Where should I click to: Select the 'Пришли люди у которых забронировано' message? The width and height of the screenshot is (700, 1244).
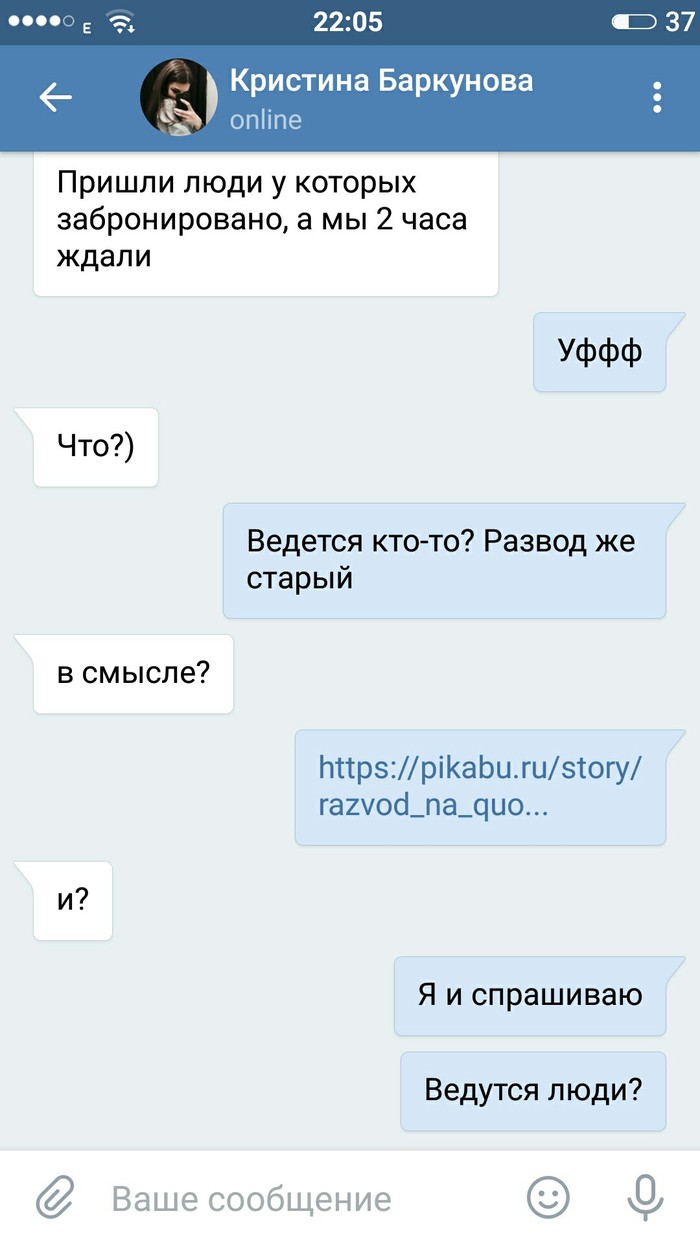coord(266,220)
